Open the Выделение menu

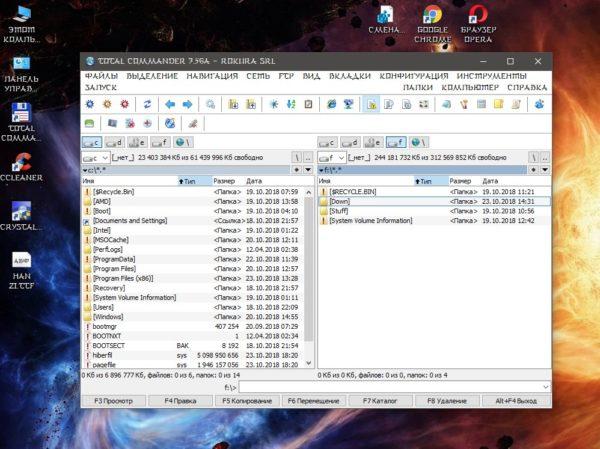pos(152,76)
